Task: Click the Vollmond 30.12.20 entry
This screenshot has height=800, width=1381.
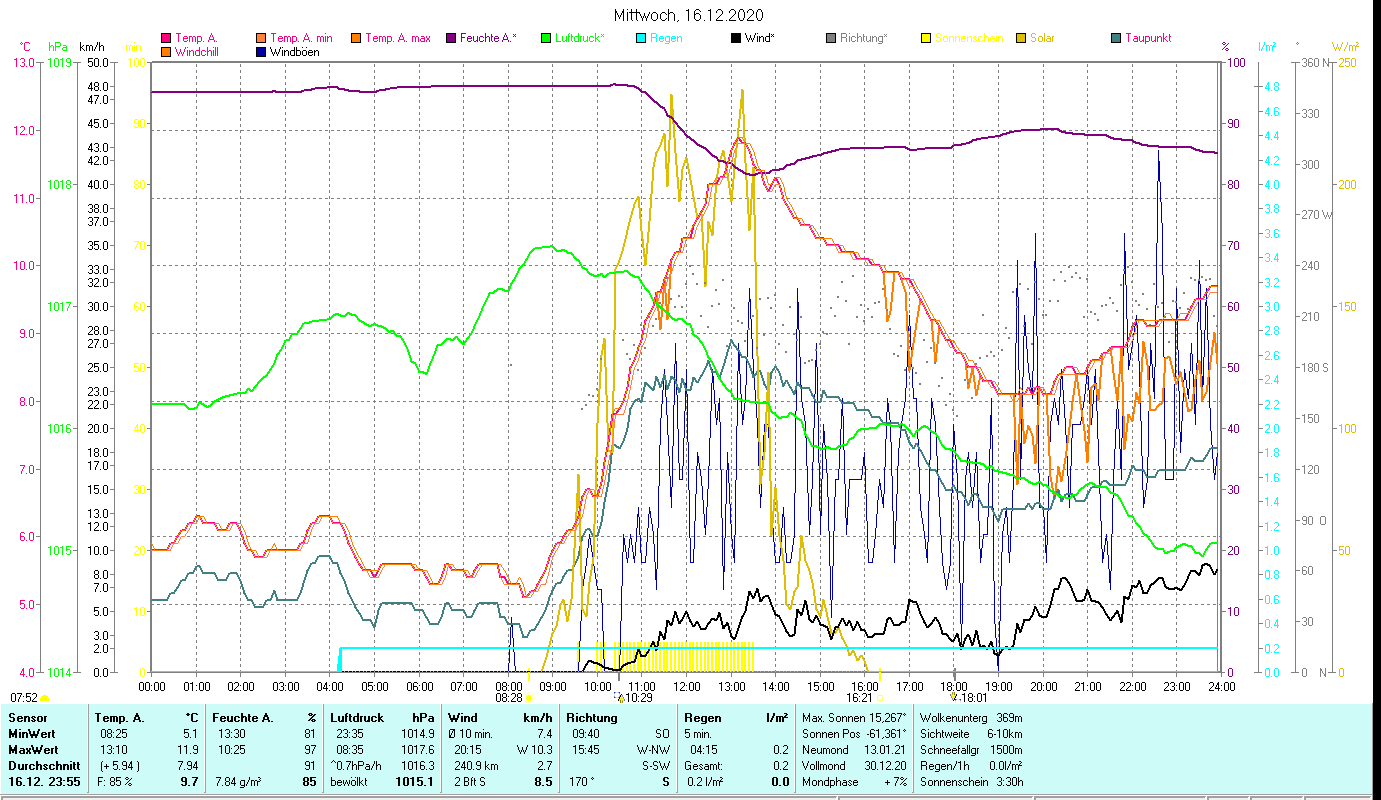Action: coord(853,766)
